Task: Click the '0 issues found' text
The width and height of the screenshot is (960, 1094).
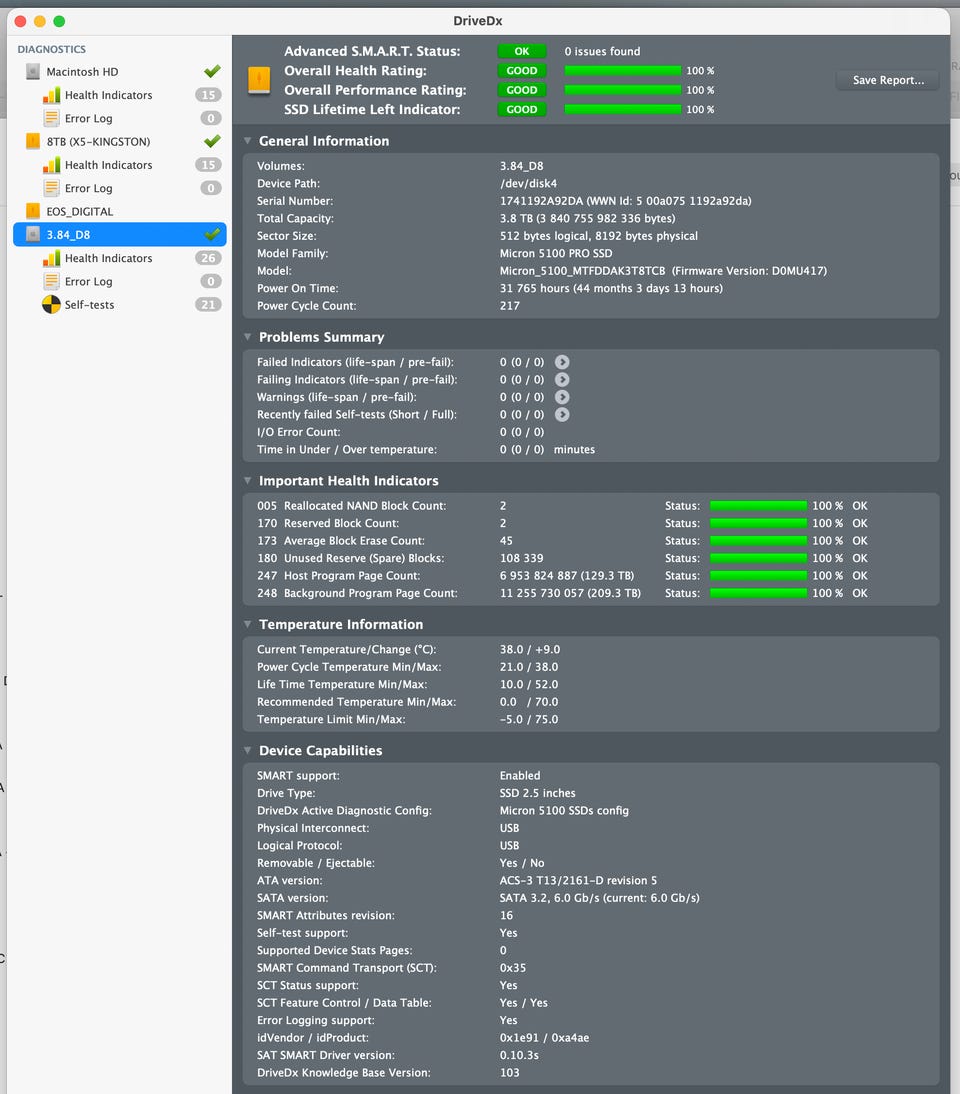Action: point(602,51)
